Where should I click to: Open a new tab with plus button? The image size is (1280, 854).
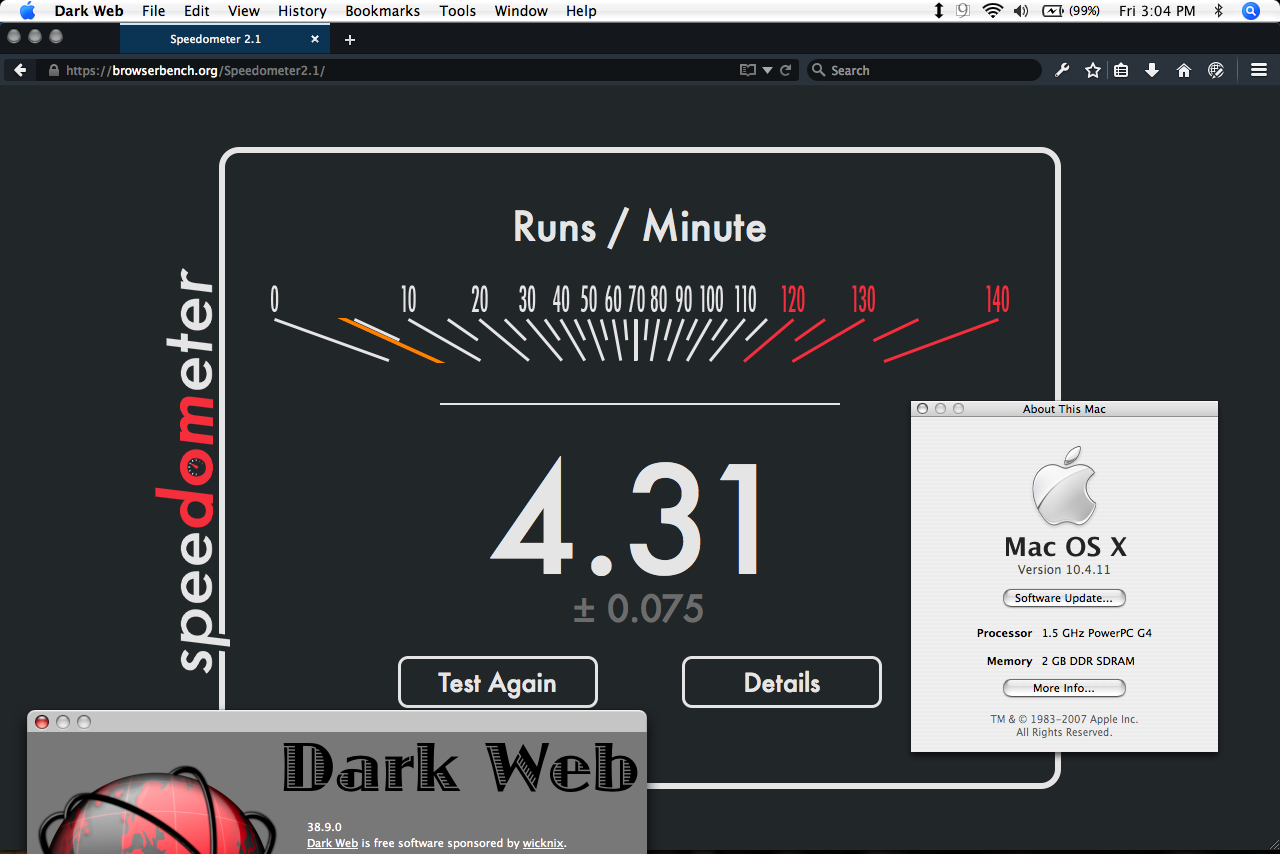click(349, 40)
